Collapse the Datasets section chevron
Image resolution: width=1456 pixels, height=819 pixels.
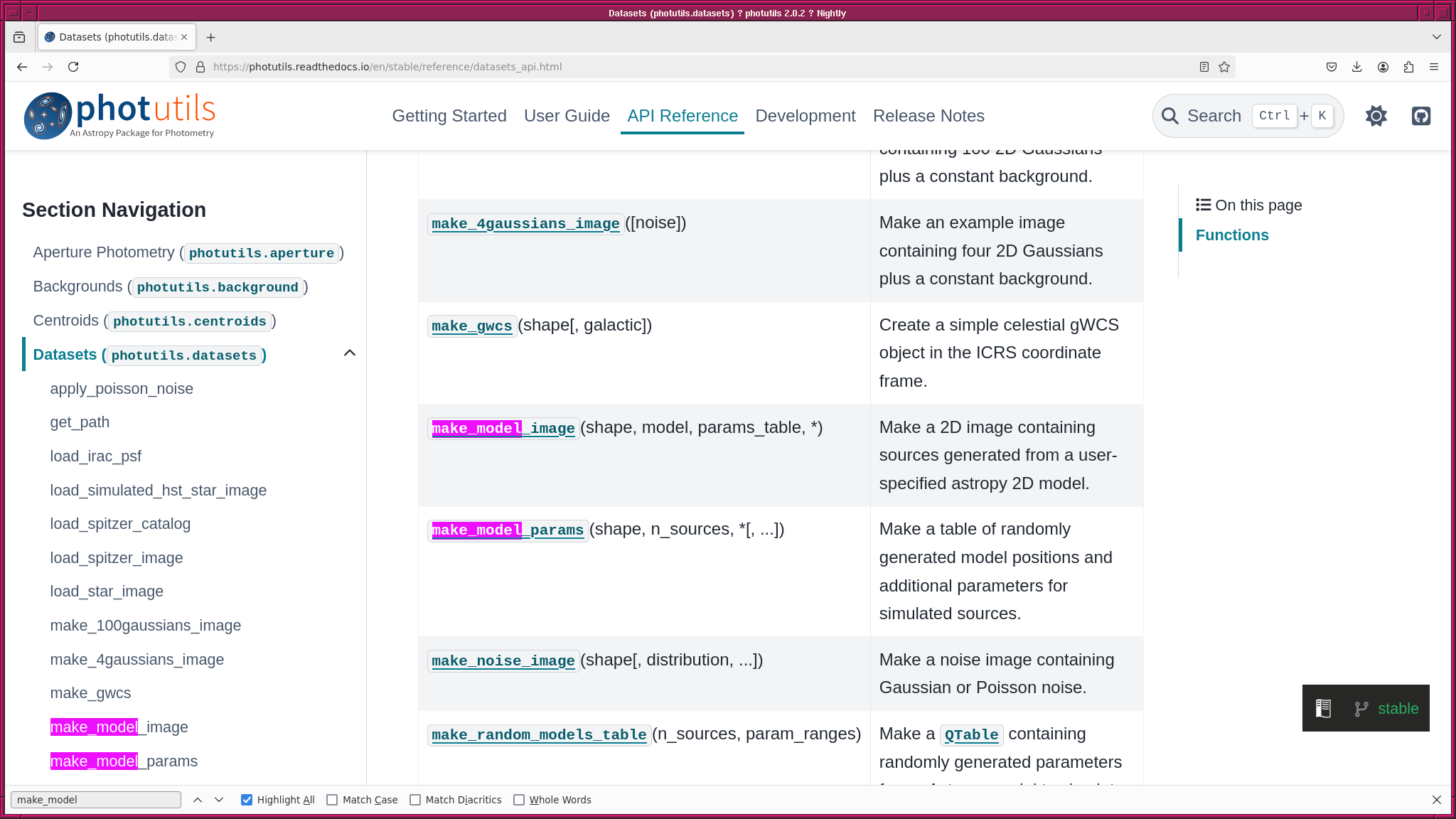[349, 353]
